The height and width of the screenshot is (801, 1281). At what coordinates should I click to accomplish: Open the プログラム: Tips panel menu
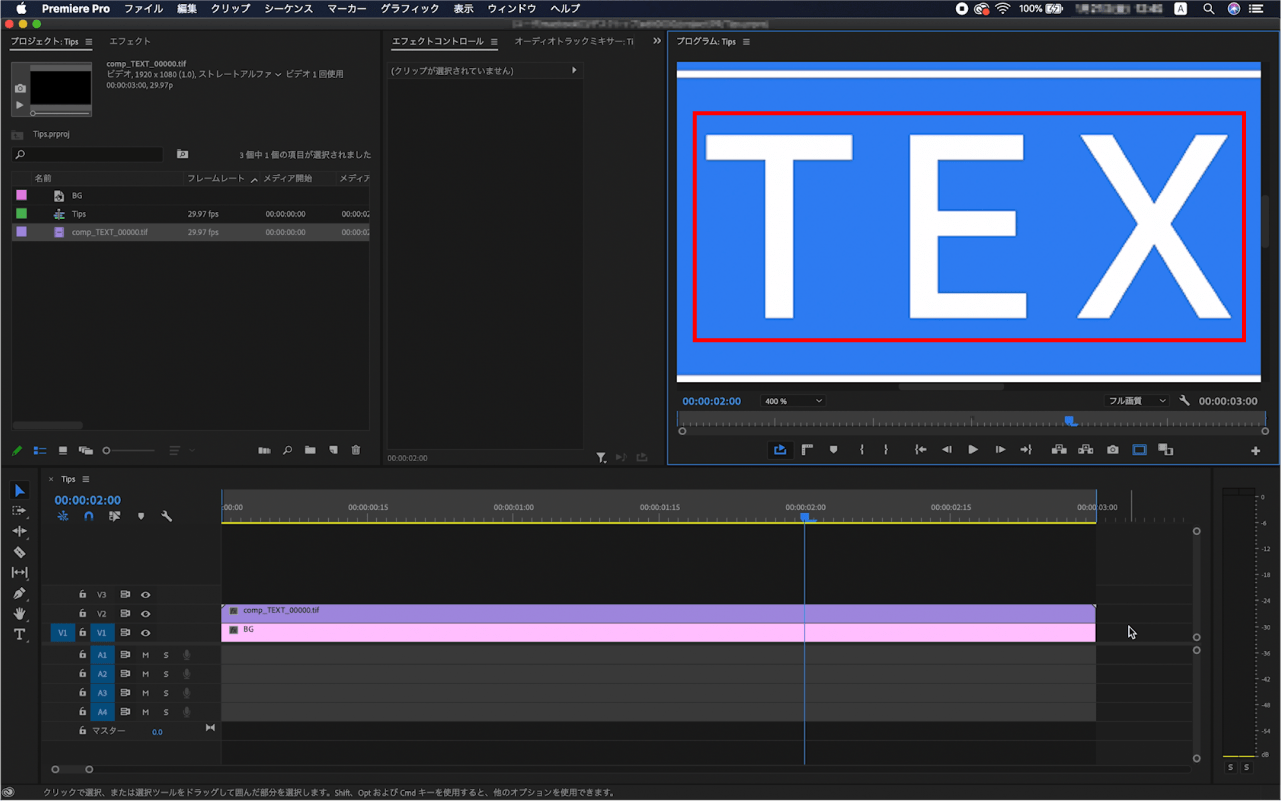tap(746, 42)
